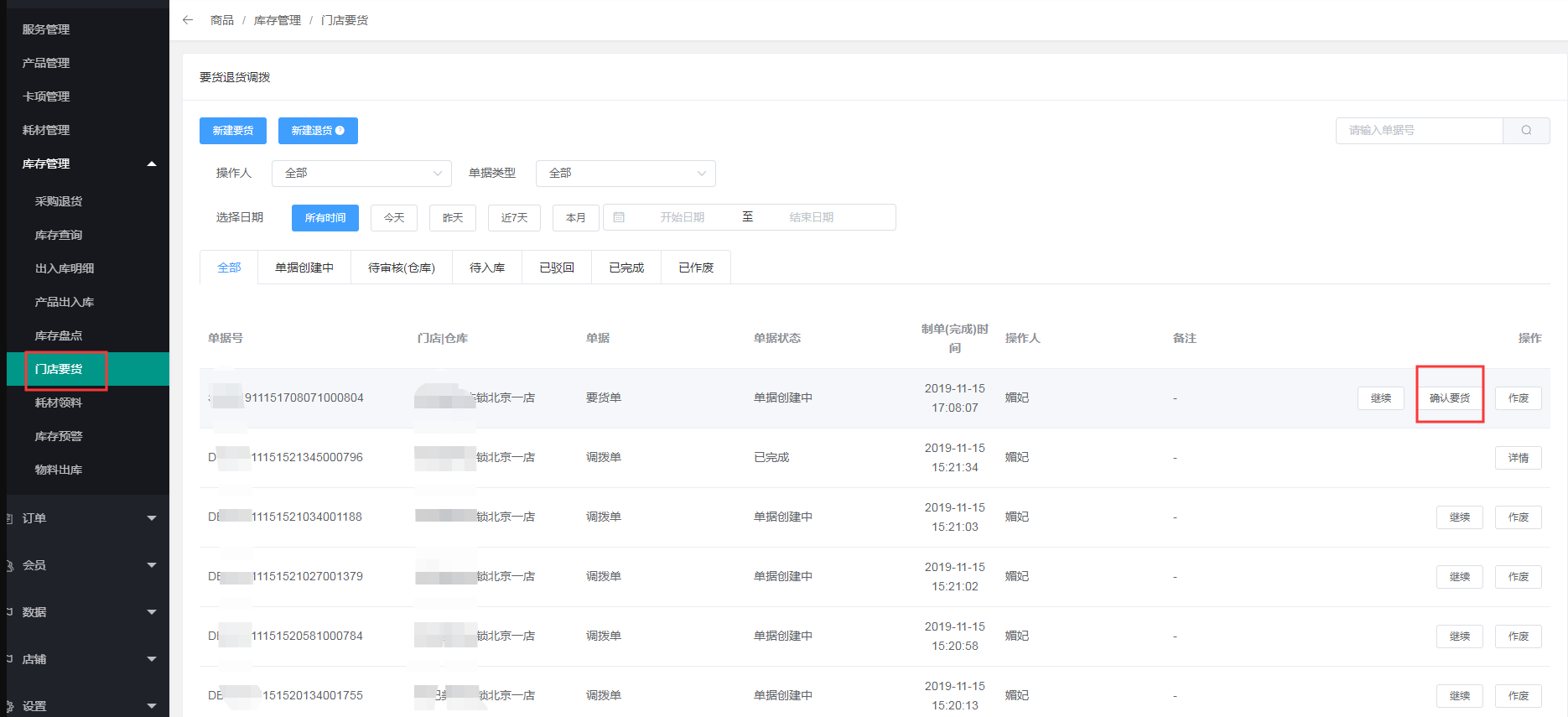Click the 结束日期 field
1568x717 pixels.
tap(811, 217)
